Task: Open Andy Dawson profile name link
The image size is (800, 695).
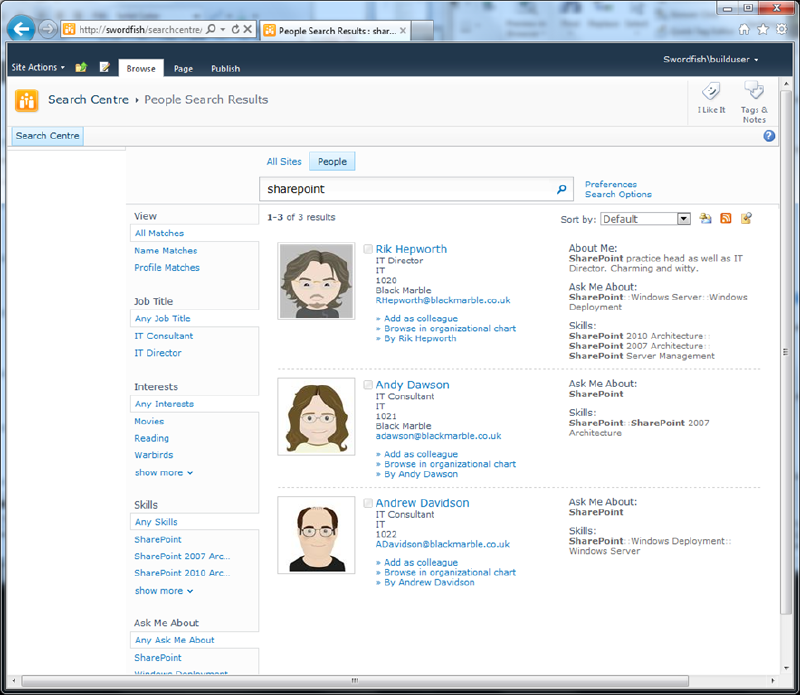Action: 412,385
